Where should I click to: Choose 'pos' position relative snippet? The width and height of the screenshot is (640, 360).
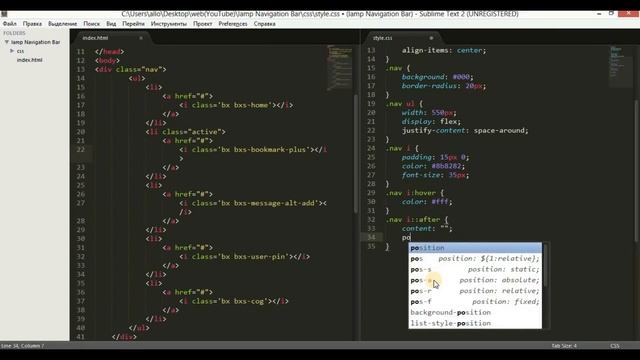click(x=475, y=258)
